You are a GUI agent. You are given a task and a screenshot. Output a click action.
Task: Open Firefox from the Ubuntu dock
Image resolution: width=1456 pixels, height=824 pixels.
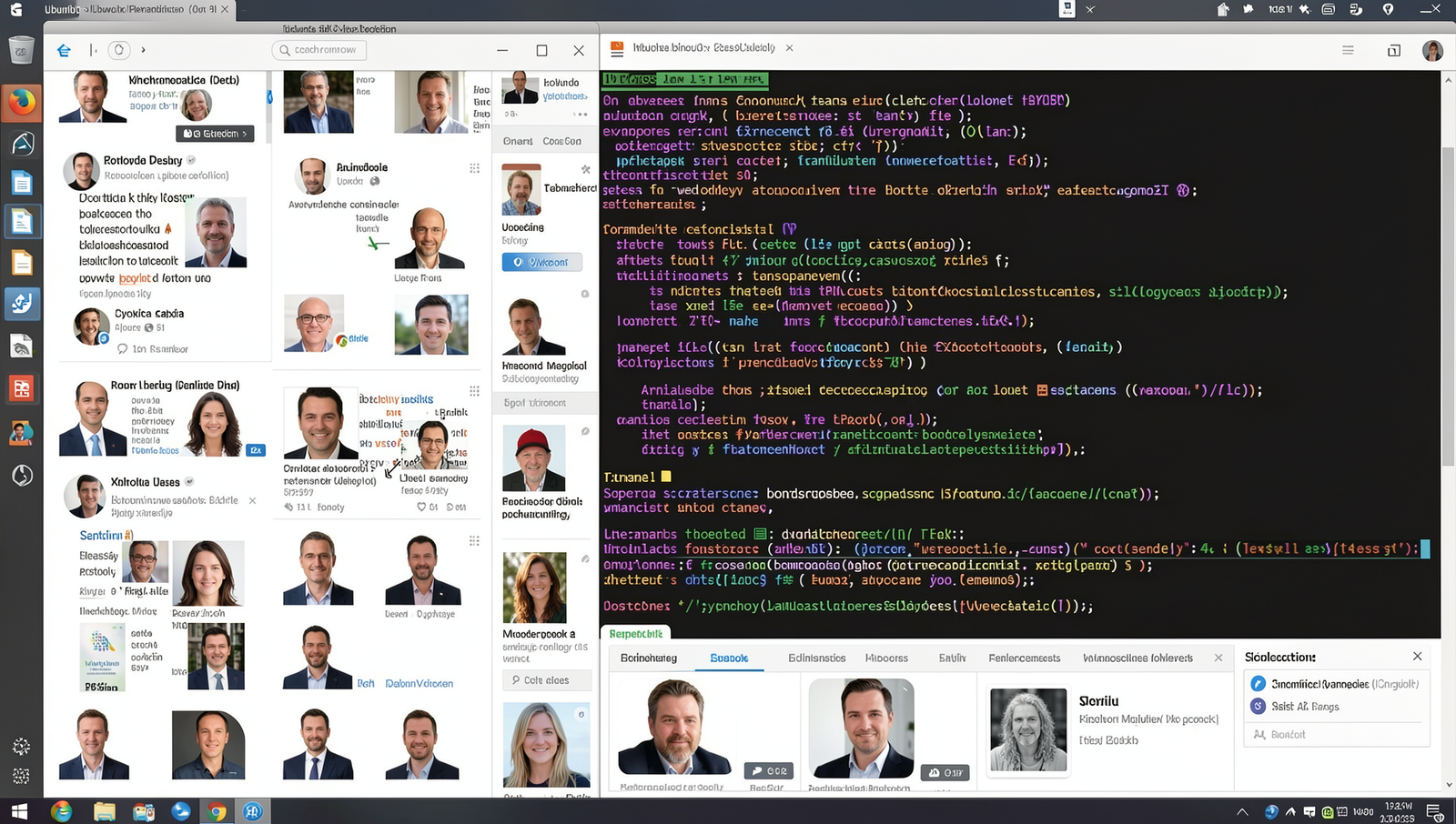point(22,102)
